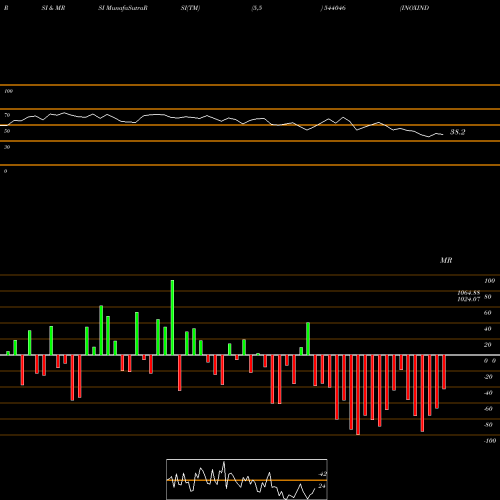
Task: Click the RSI line end near 38.2
Action: [442, 134]
